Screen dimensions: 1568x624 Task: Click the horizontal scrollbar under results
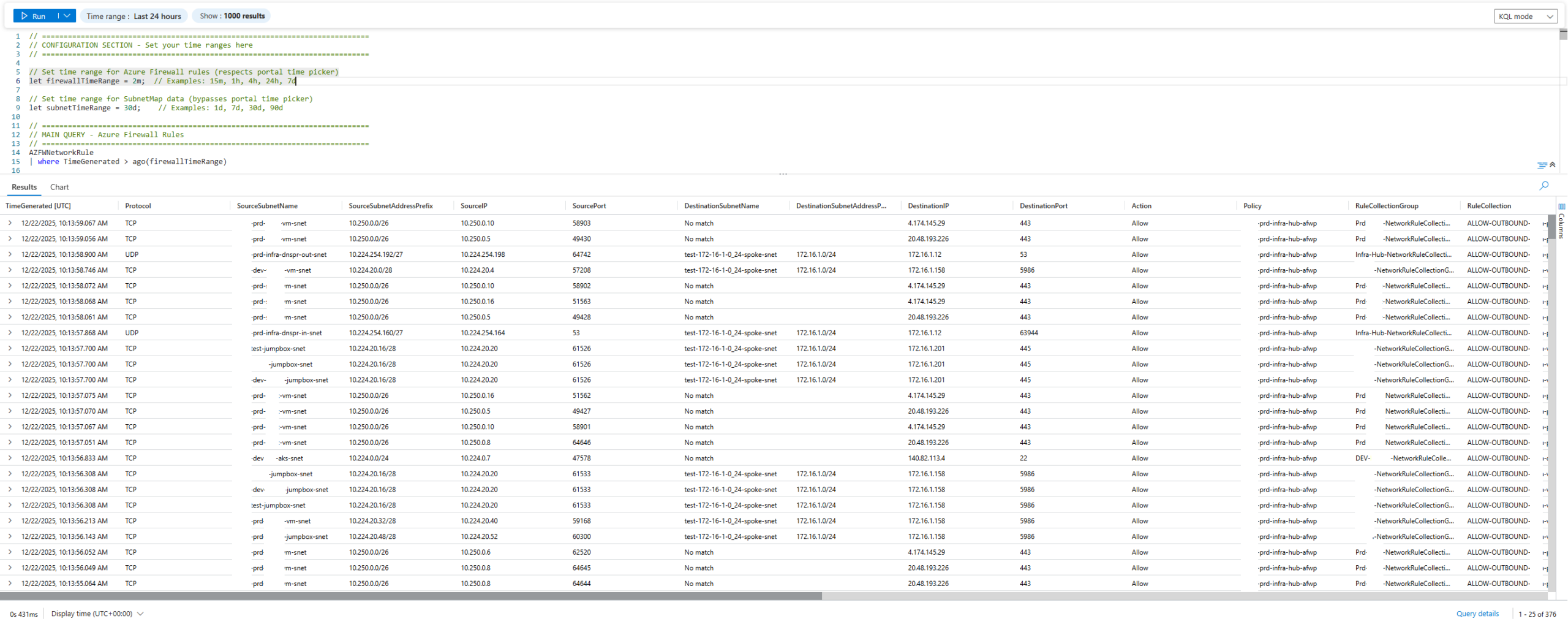tap(410, 596)
